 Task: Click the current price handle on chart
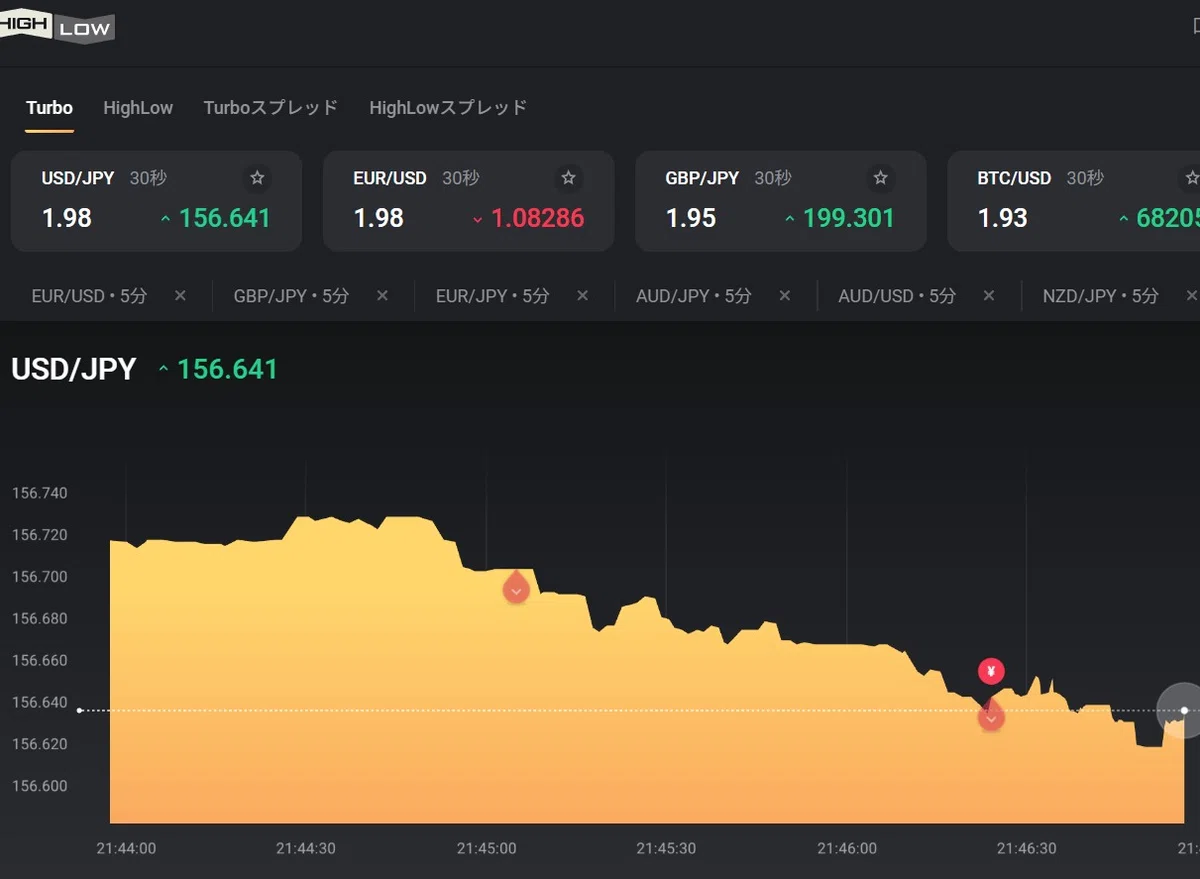pos(1184,710)
